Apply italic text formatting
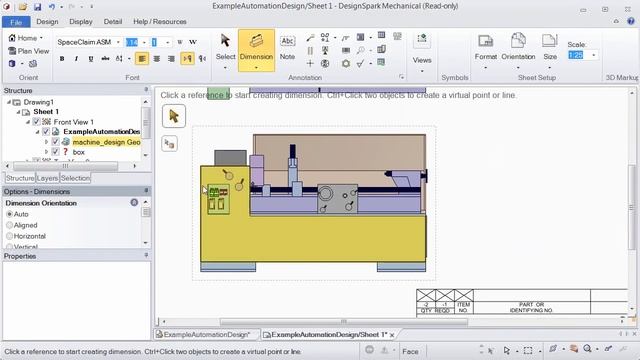This screenshot has width=640, height=360. (x=76, y=59)
